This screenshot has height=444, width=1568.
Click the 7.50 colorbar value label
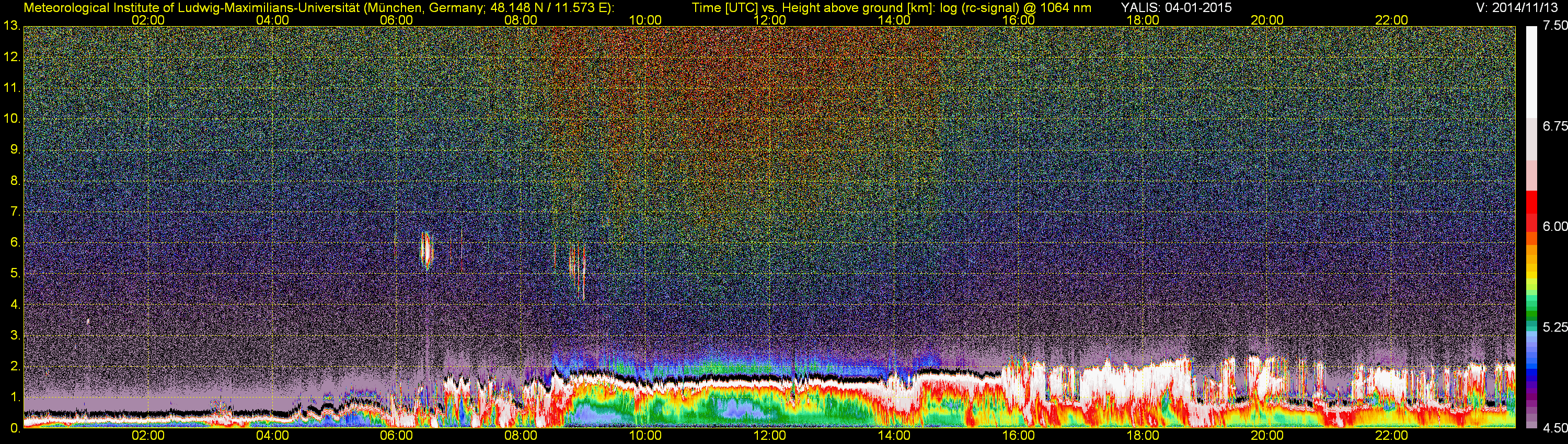(x=1554, y=26)
